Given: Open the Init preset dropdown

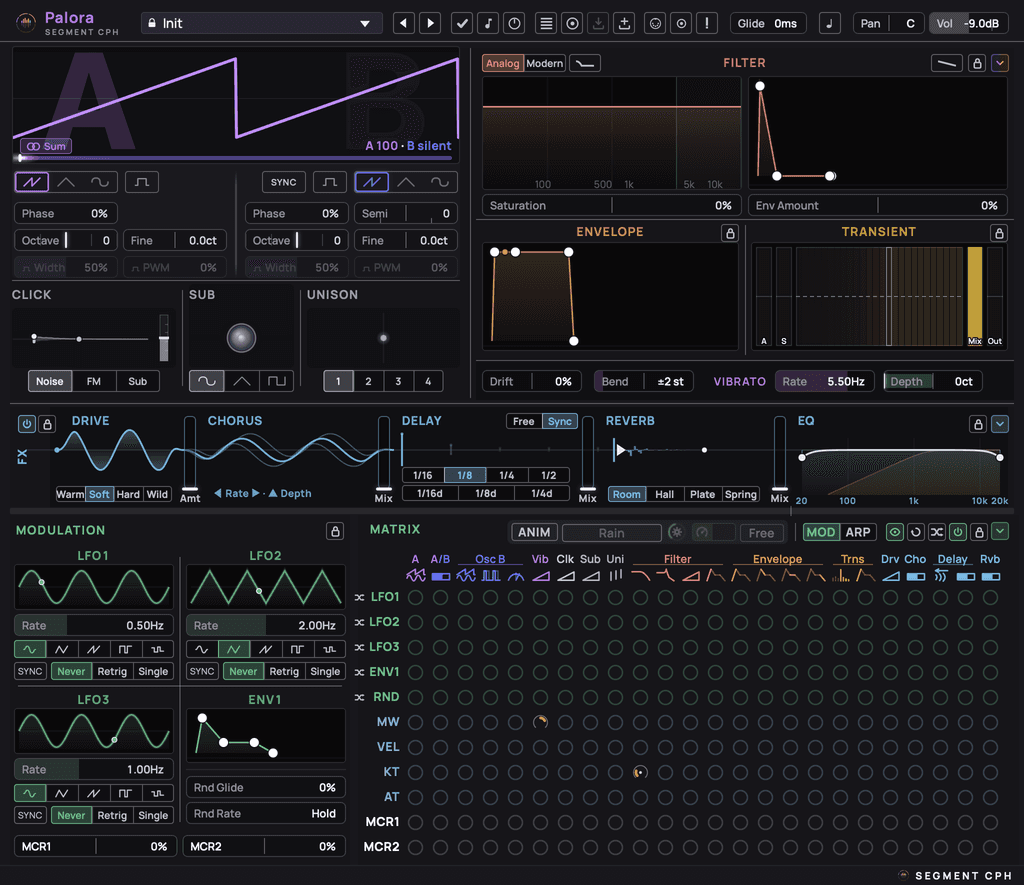Looking at the screenshot, I should pos(261,24).
